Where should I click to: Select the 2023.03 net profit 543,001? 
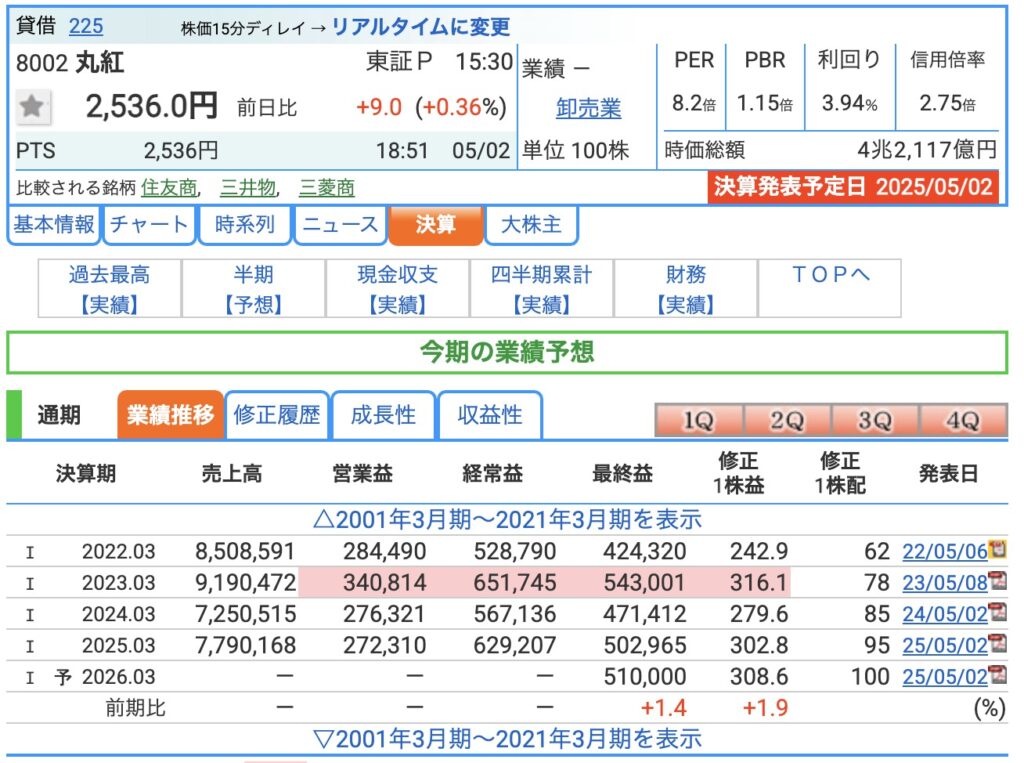(645, 583)
